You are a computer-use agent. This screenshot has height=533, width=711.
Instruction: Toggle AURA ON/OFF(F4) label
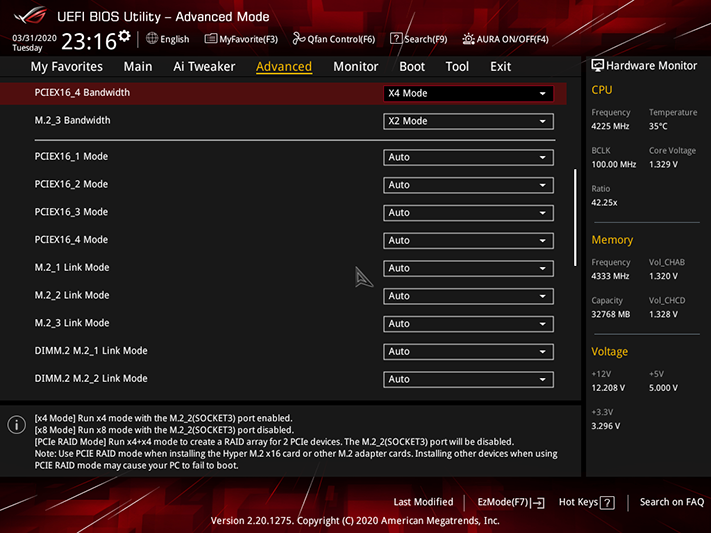tap(512, 39)
